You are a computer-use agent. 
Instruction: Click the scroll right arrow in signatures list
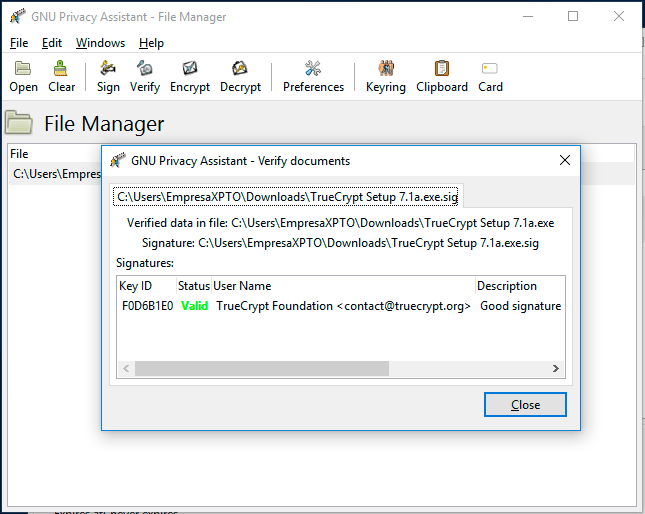pos(556,368)
